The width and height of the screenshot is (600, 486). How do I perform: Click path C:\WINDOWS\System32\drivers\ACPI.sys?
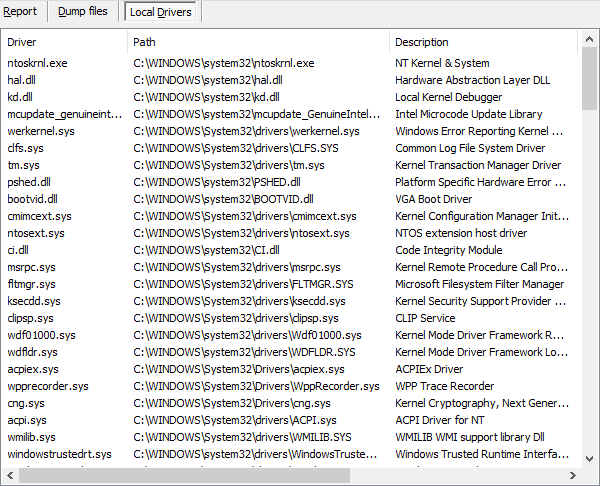click(x=235, y=420)
